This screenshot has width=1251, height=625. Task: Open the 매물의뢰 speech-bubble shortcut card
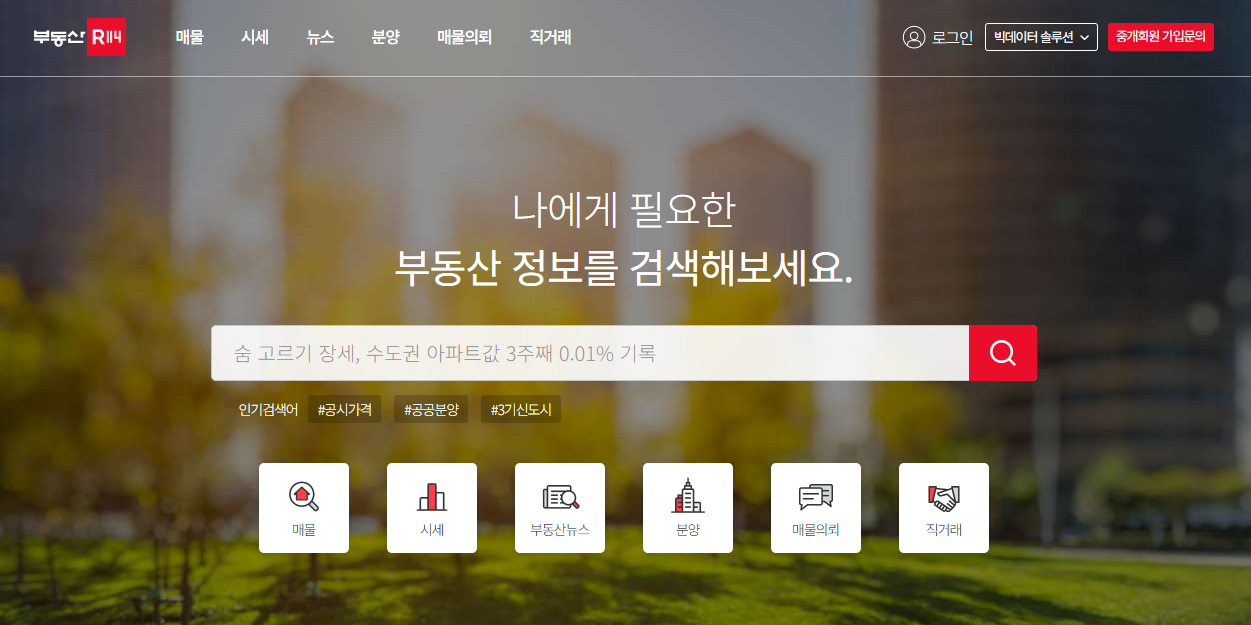click(816, 508)
